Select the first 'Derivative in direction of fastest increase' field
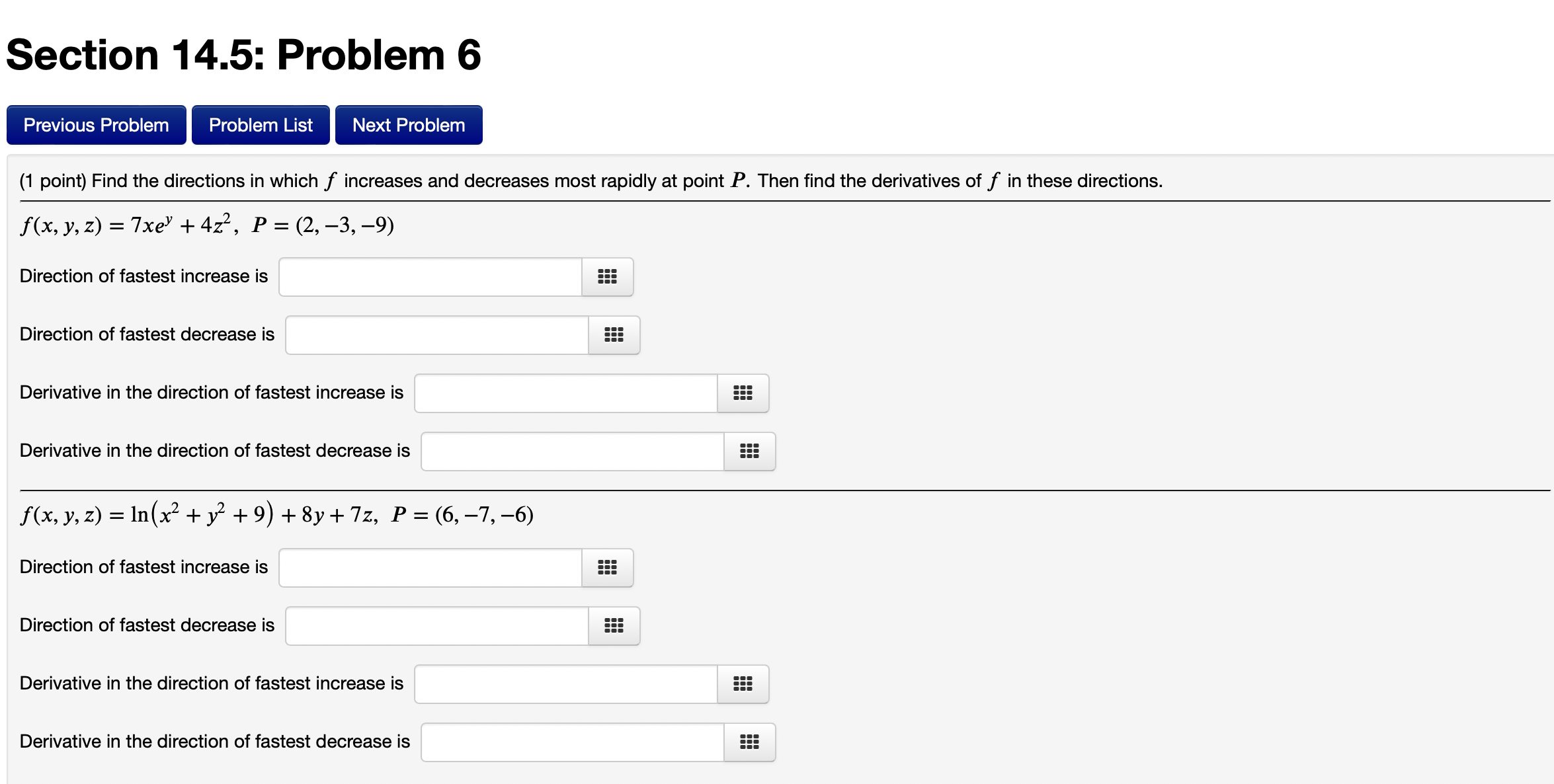1554x784 pixels. pyautogui.click(x=565, y=393)
